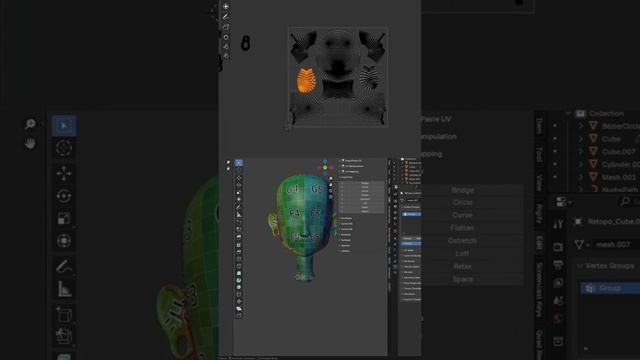The height and width of the screenshot is (360, 640).
Task: Click the large blurred zoom magnifier icon
Action: click(30, 124)
